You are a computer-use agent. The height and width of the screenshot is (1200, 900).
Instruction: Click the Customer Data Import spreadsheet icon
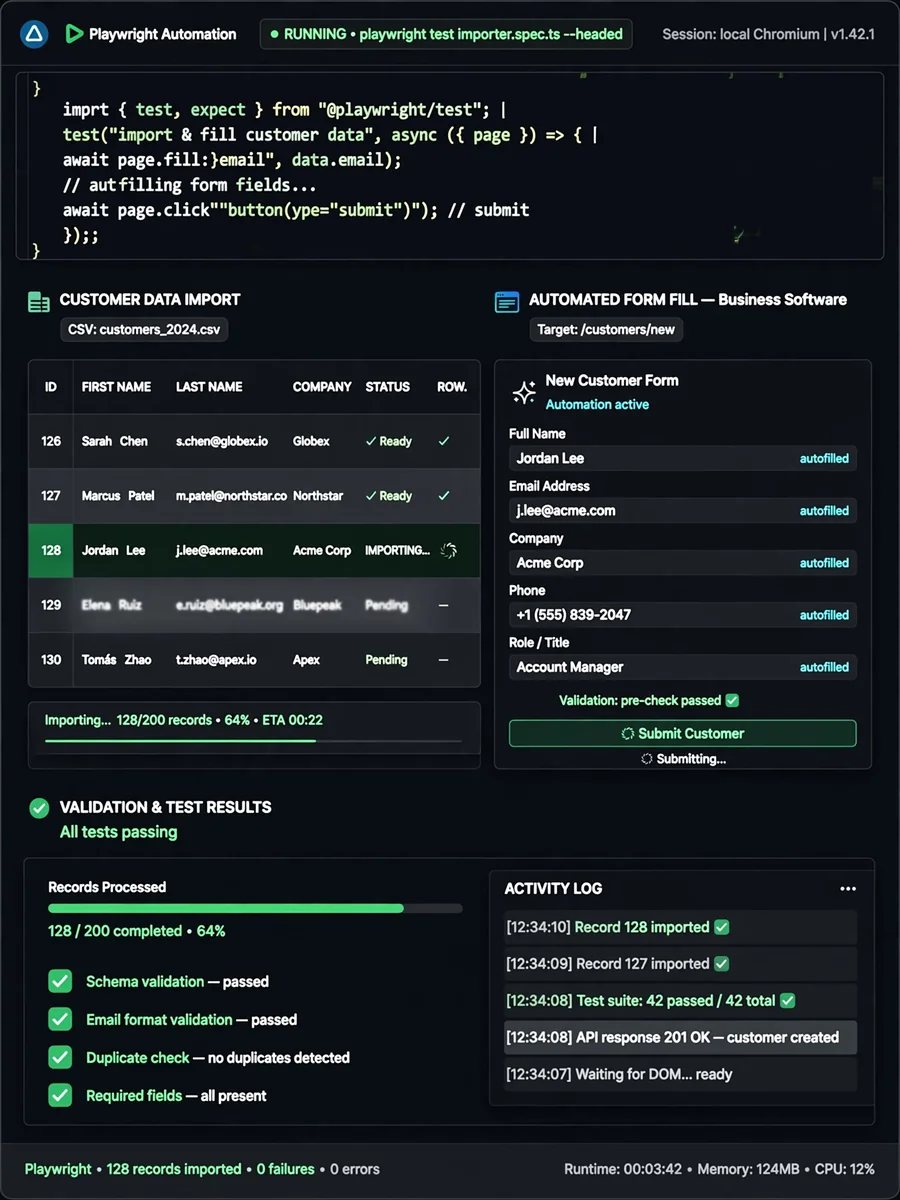[x=39, y=300]
